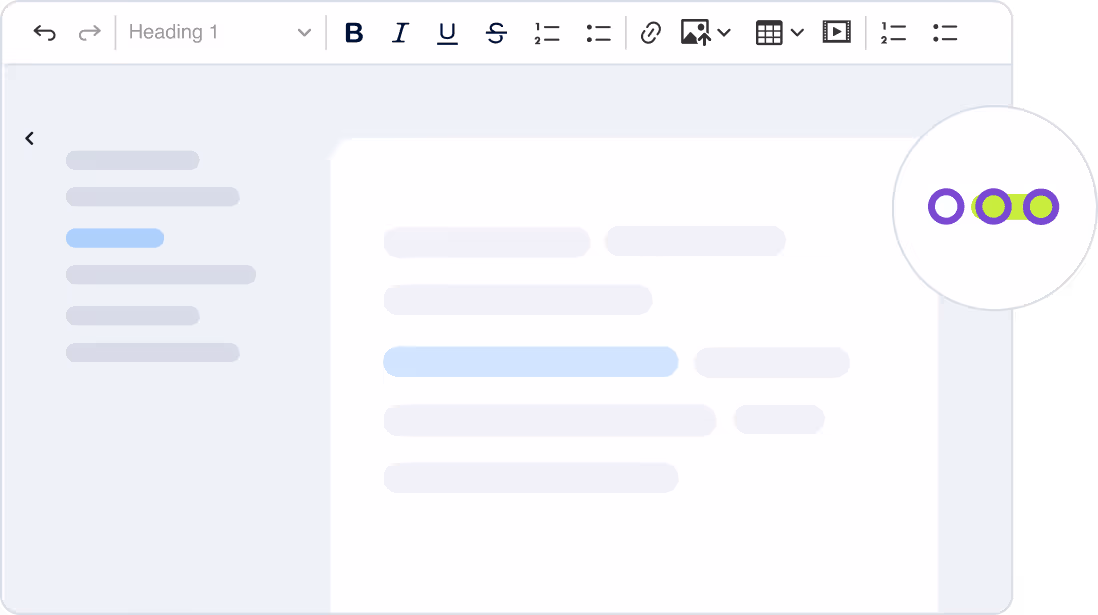The height and width of the screenshot is (615, 1098).
Task: Insert a link using the link icon
Action: point(650,33)
